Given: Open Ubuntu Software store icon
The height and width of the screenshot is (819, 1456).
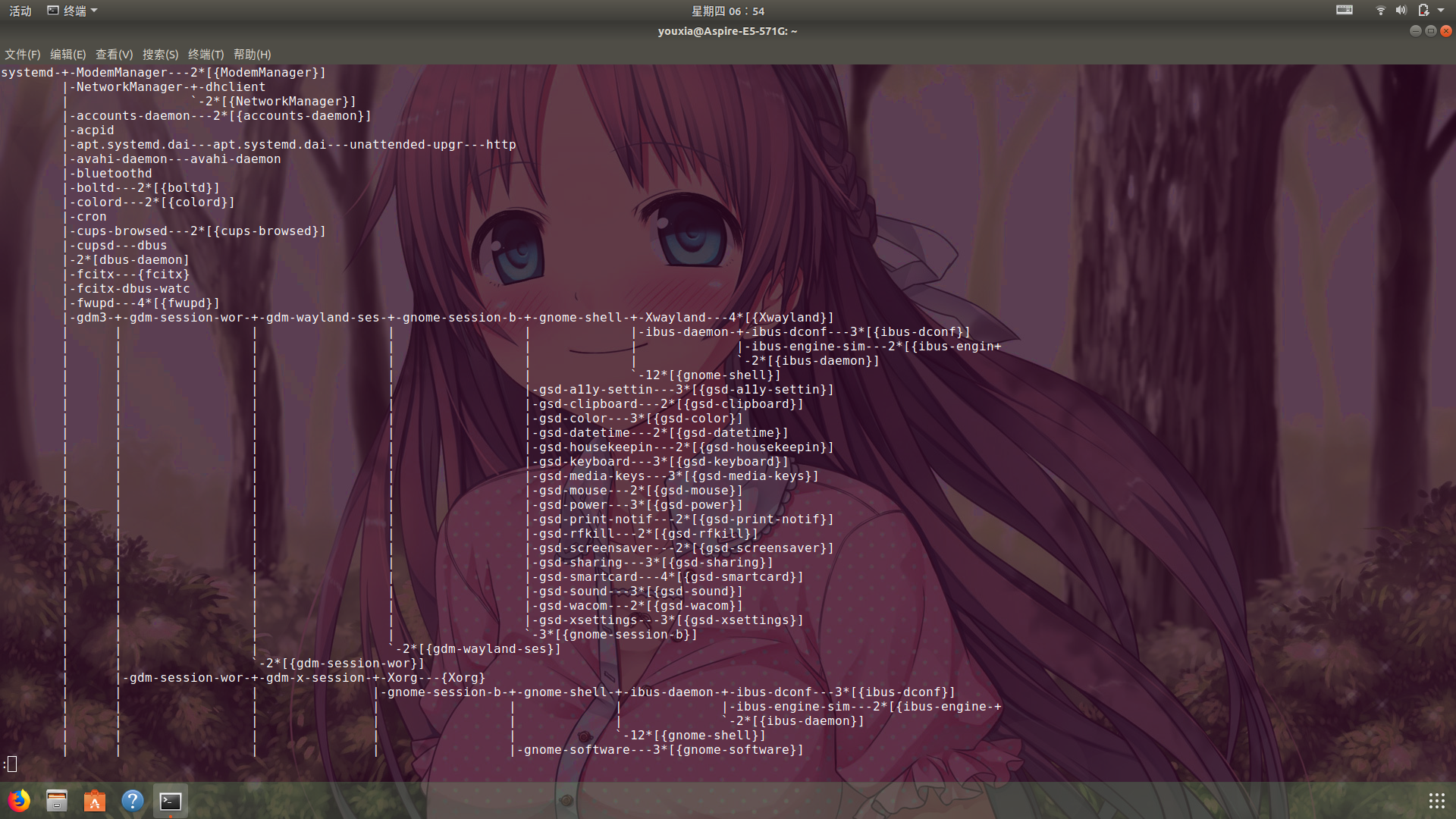Looking at the screenshot, I should point(95,801).
